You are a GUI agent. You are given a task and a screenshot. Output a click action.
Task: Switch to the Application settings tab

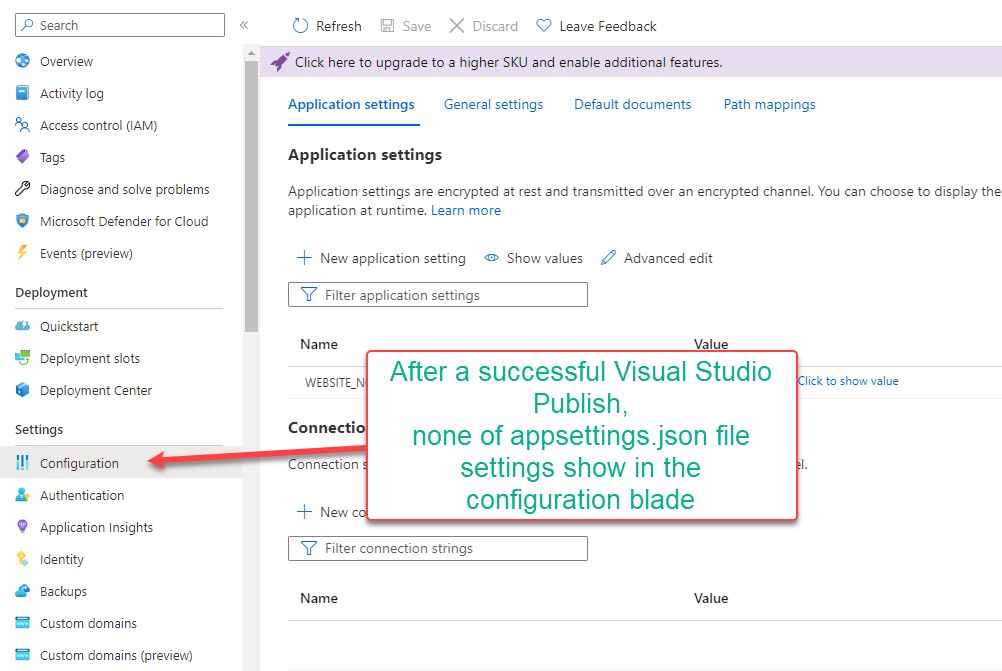[x=351, y=104]
